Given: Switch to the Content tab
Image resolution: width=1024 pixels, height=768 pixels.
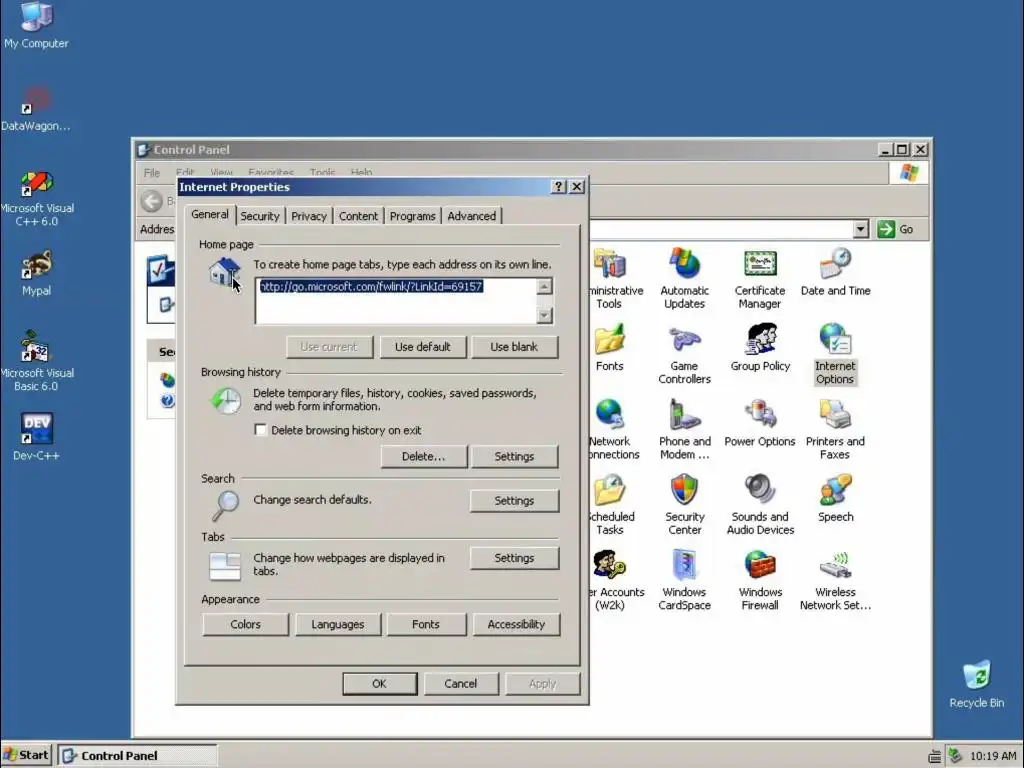Looking at the screenshot, I should [358, 216].
